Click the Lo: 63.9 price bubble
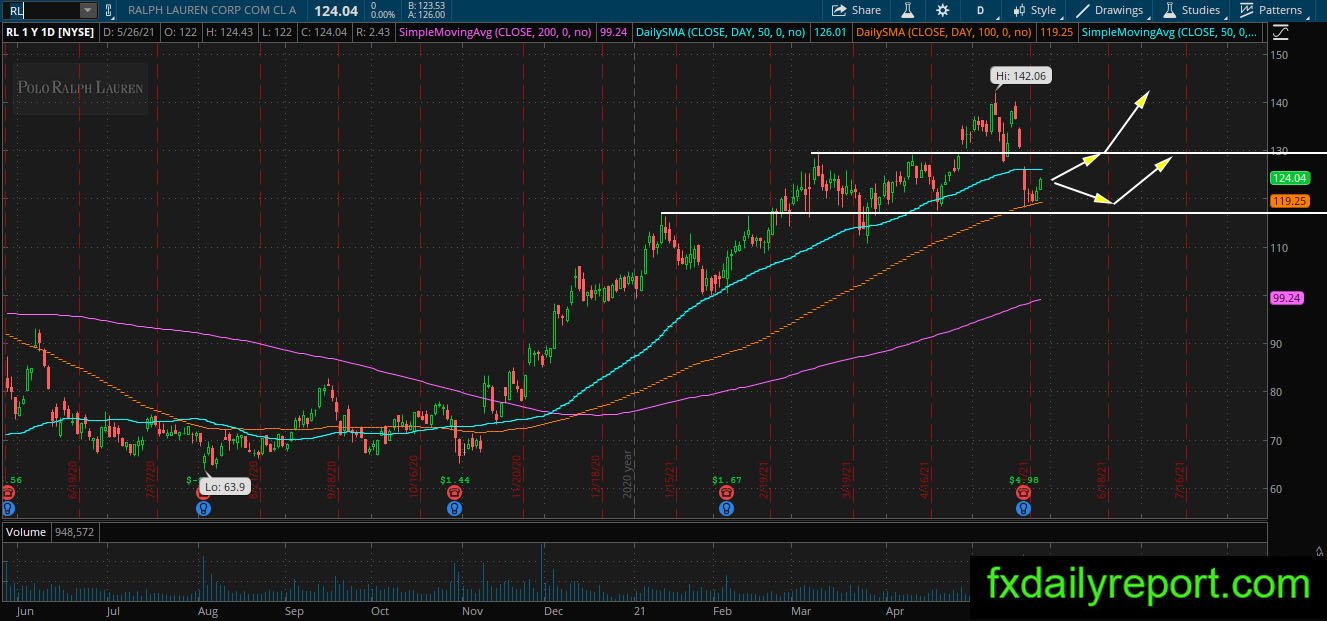Image resolution: width=1327 pixels, height=621 pixels. (224, 486)
